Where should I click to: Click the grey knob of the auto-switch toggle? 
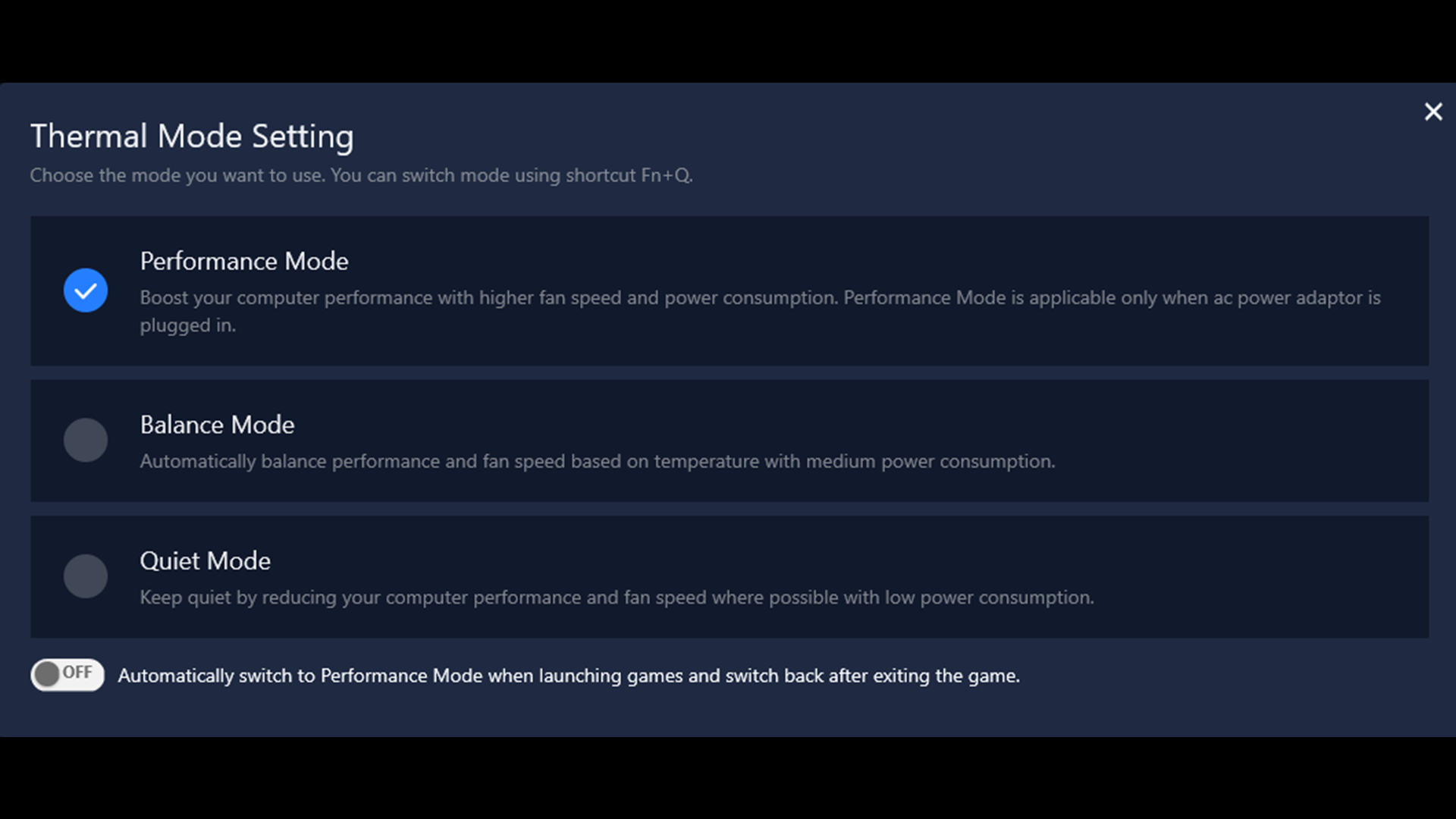tap(47, 674)
